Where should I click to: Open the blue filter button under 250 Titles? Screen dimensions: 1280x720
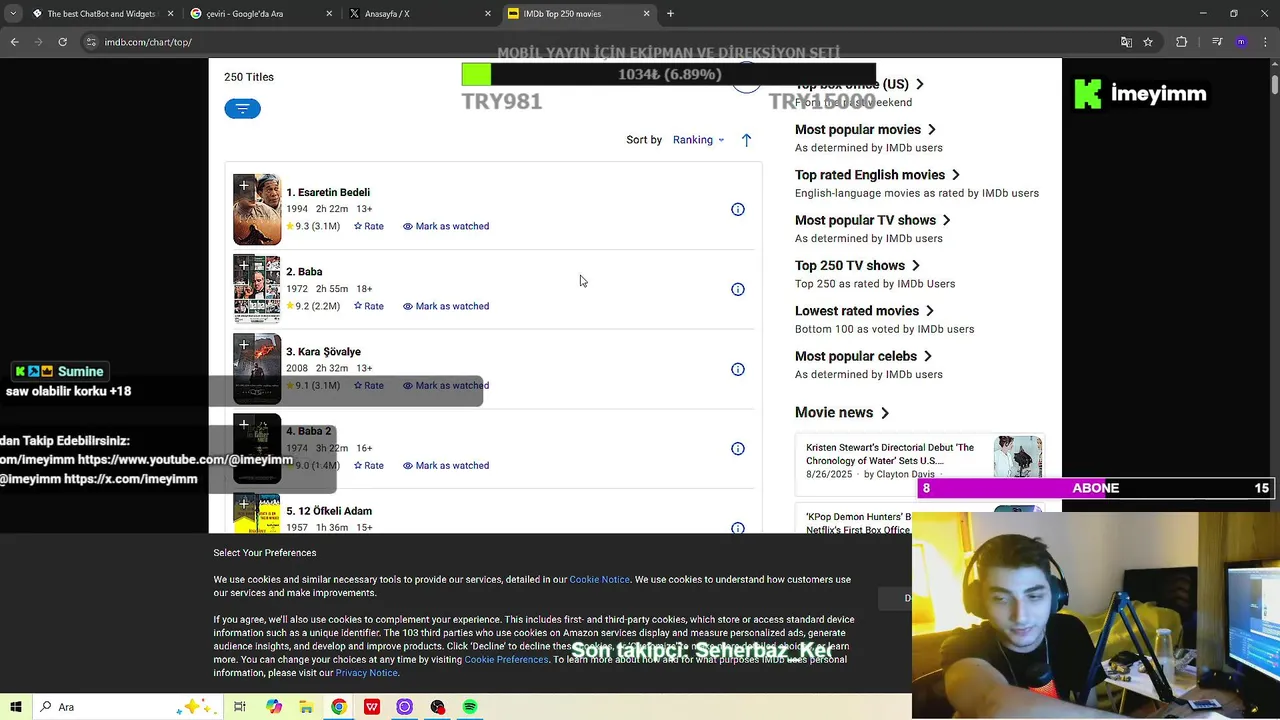pos(242,108)
